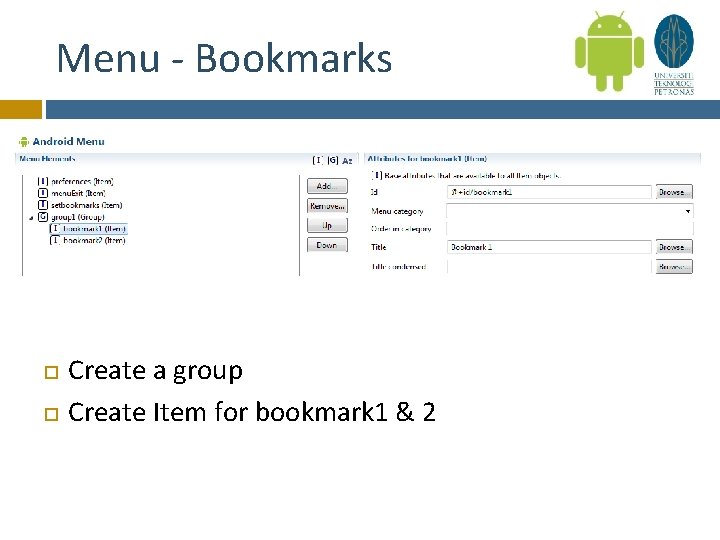
Task: Click the bookmark2 item icon
Action: (55, 241)
